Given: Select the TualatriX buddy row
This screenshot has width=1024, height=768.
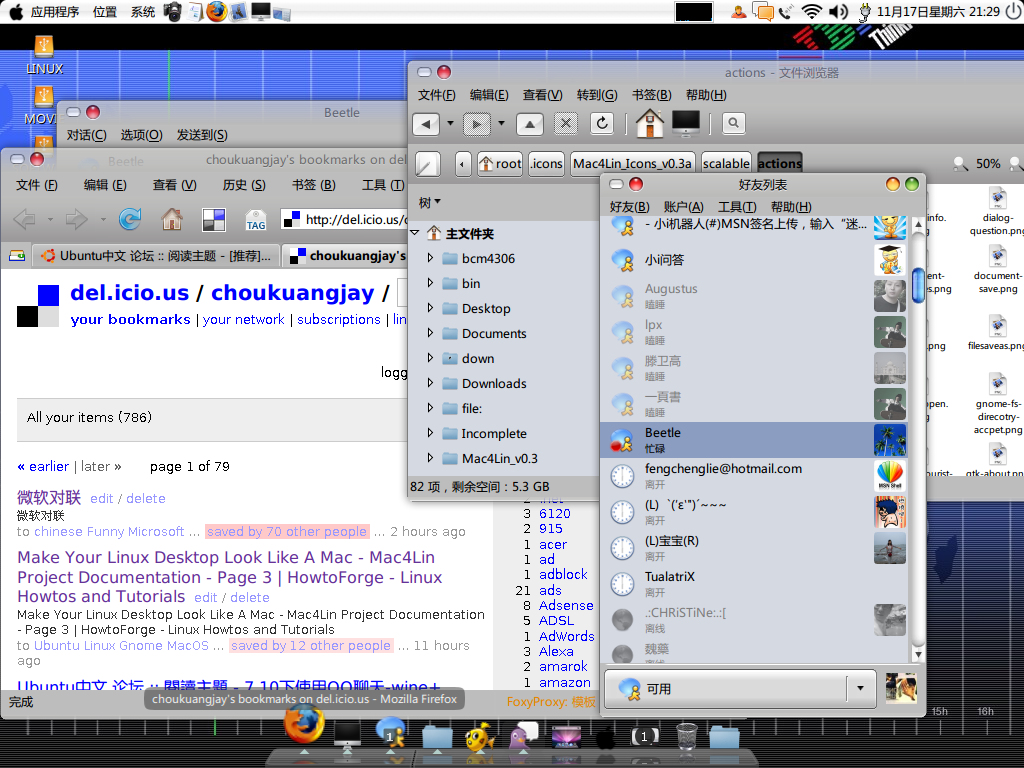Looking at the screenshot, I should pyautogui.click(x=754, y=583).
